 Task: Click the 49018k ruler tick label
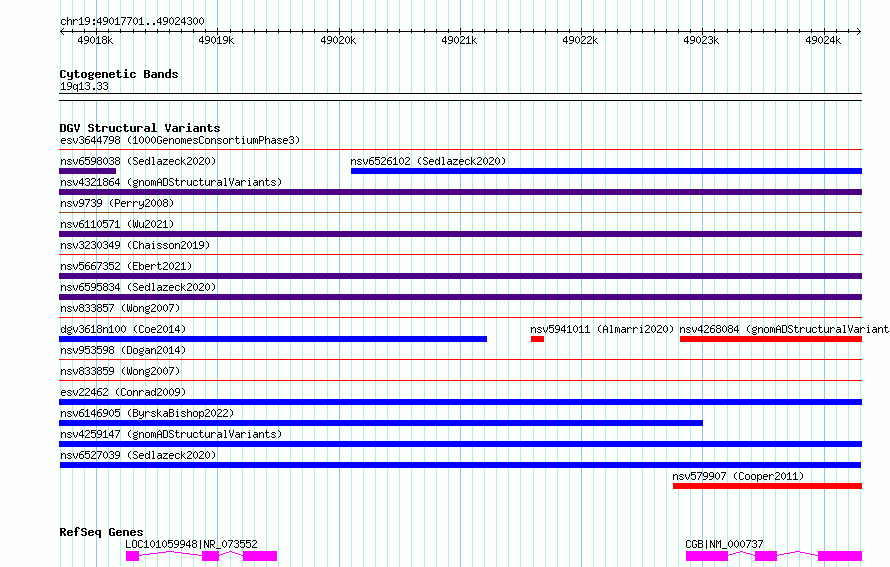95,40
